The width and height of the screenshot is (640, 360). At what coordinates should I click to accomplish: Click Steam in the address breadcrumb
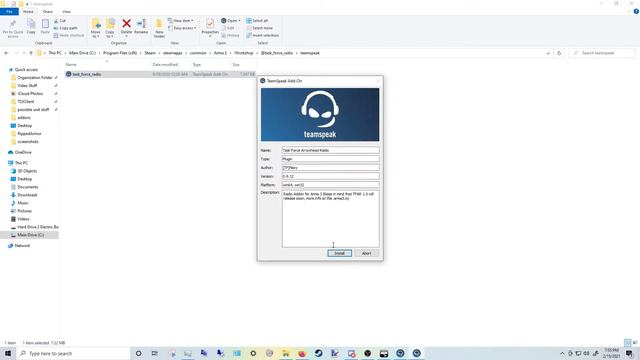(x=150, y=53)
